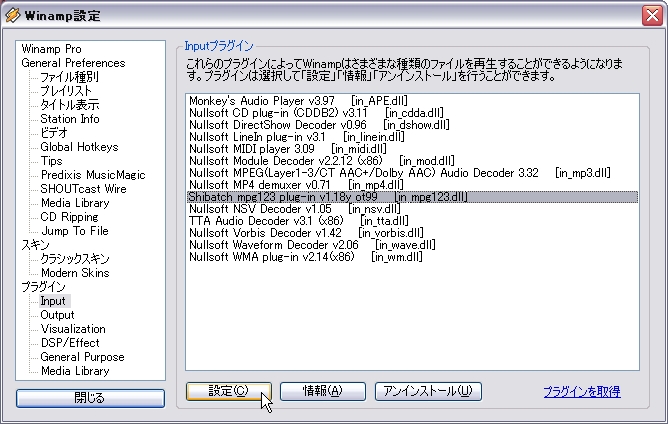Select Media Library under General Preferences
The height and width of the screenshot is (424, 668).
(75, 203)
